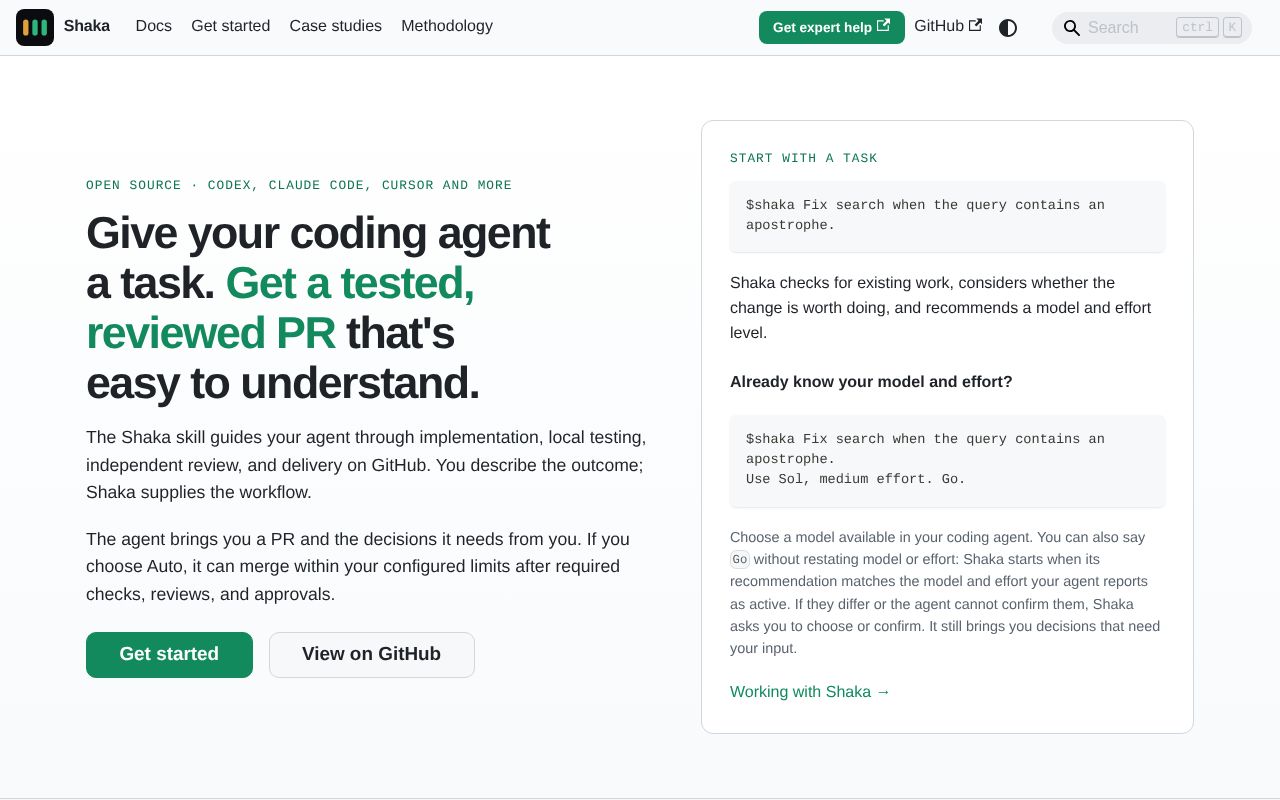1280x800 pixels.
Task: Follow the Working with Shaka link
Action: [810, 692]
